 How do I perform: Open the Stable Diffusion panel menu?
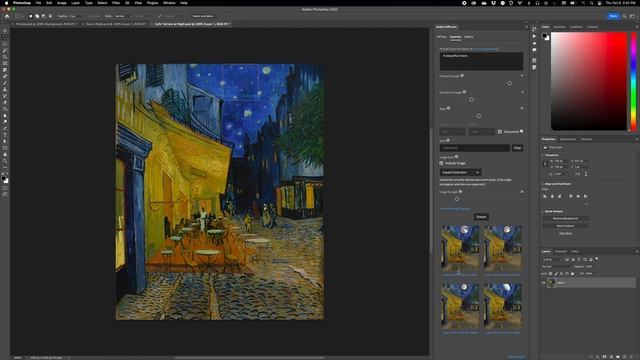pyautogui.click(x=526, y=27)
